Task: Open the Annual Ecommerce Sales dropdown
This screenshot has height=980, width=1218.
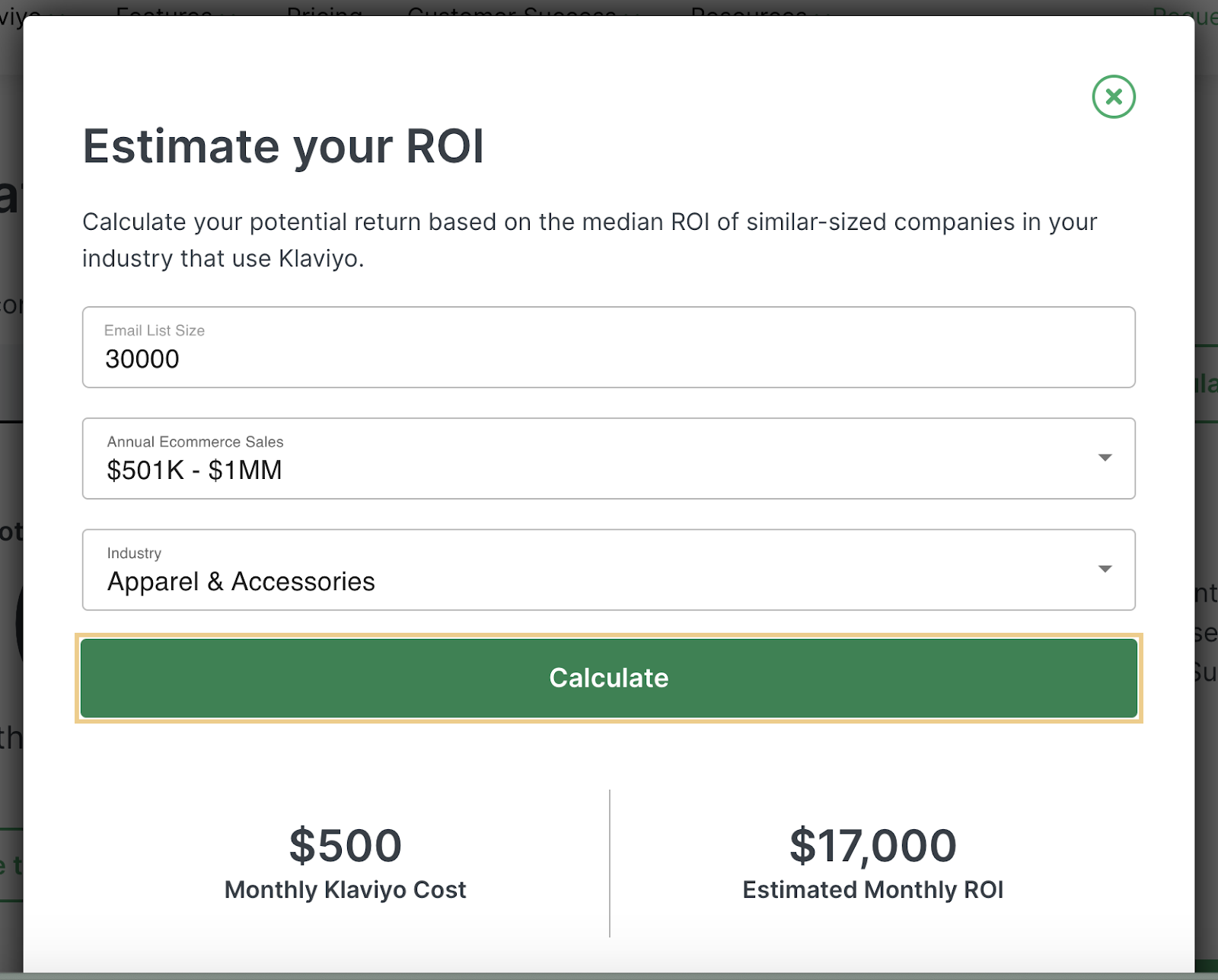Action: click(x=609, y=458)
